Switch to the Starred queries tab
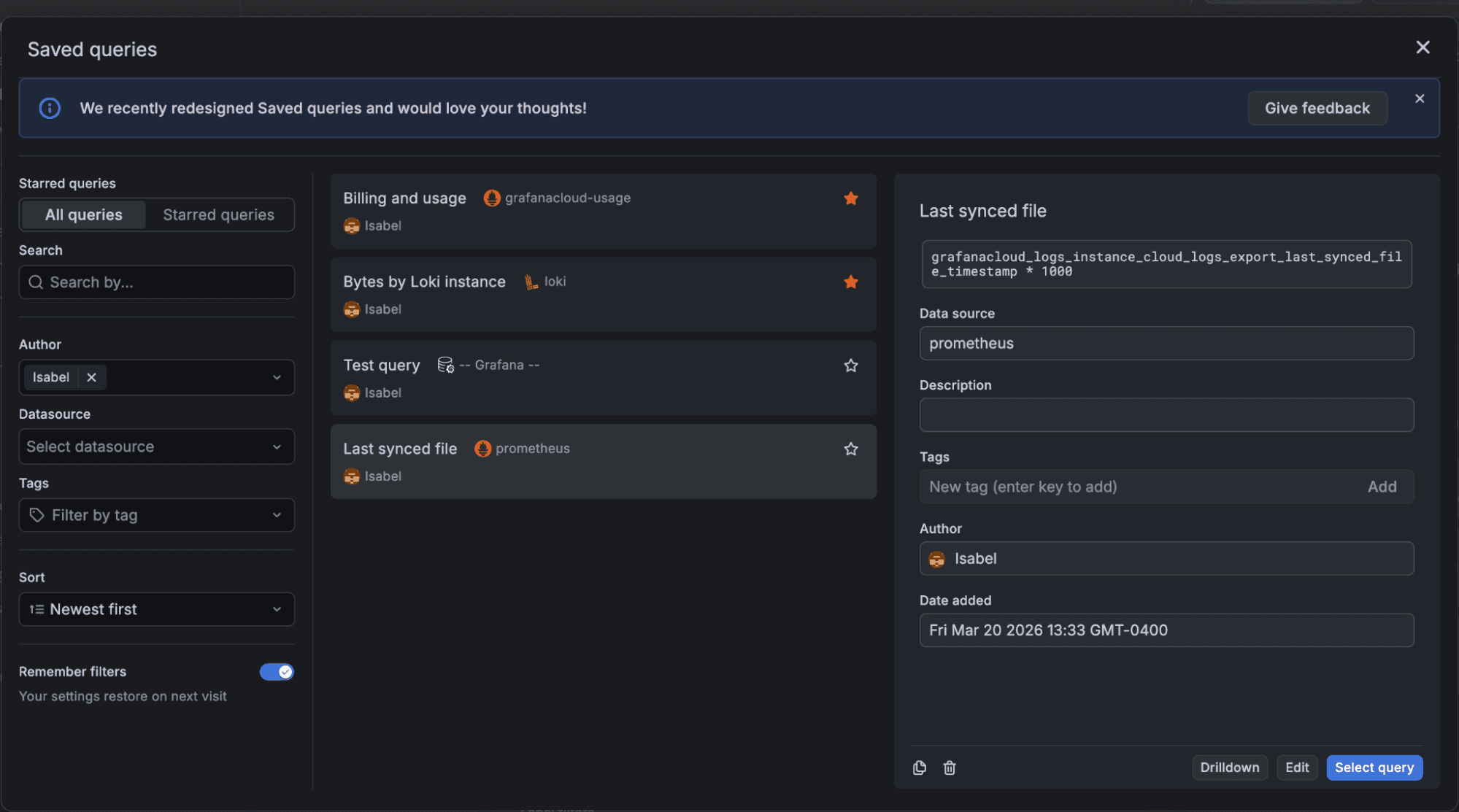Viewport: 1459px width, 812px height. pos(218,214)
